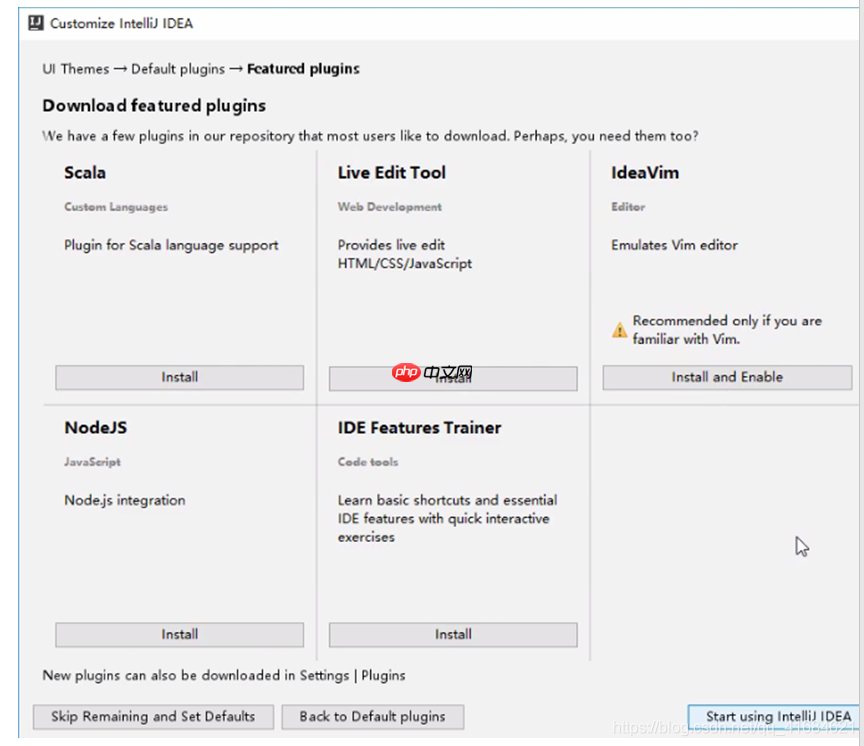Click the NodeJS plugin title
Image resolution: width=864 pixels, height=746 pixels.
(x=95, y=428)
